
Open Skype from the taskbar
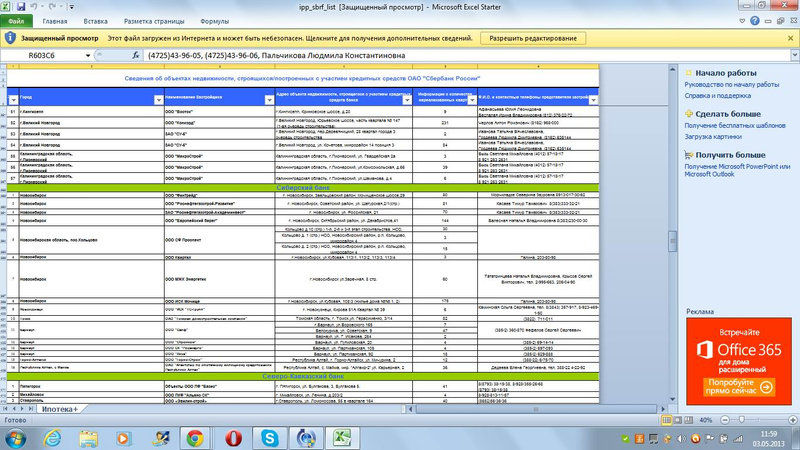269,438
